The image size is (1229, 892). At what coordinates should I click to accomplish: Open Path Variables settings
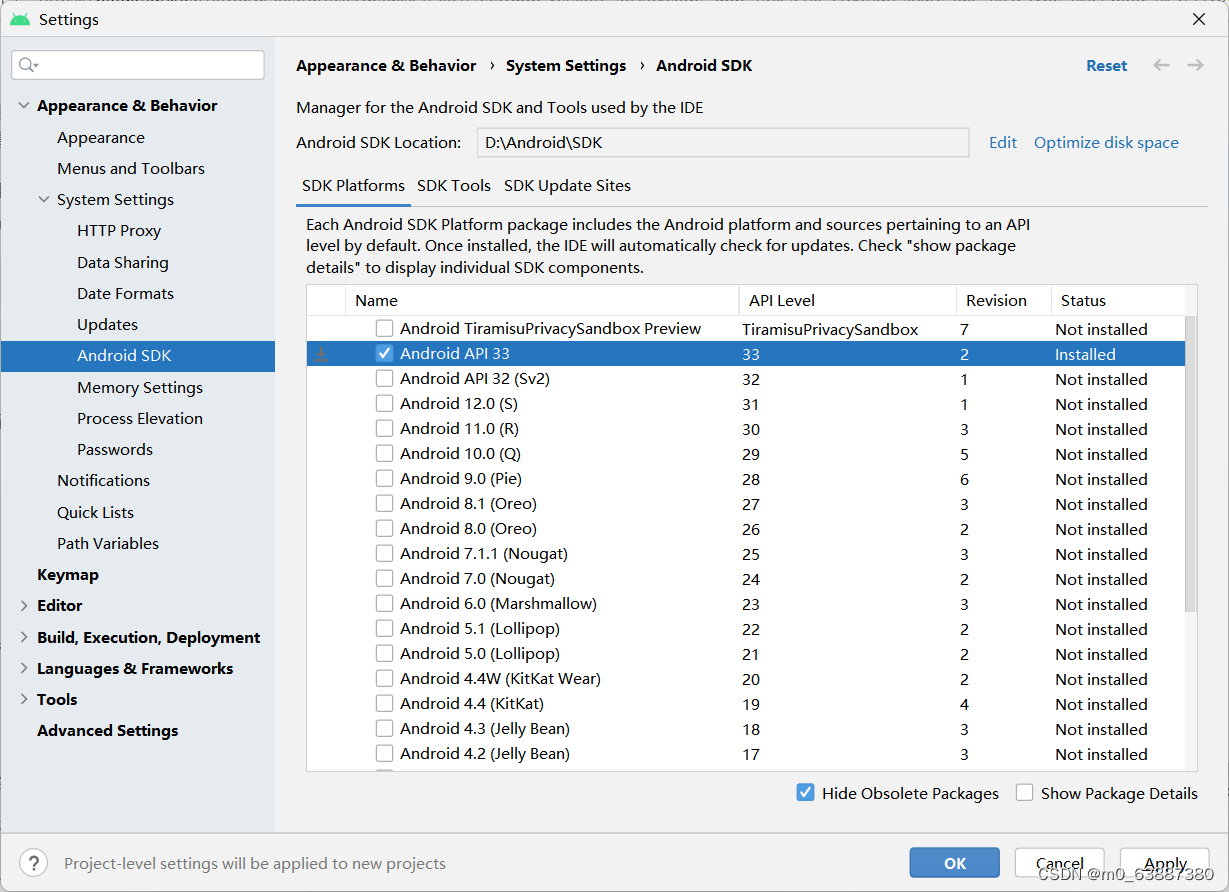click(108, 544)
